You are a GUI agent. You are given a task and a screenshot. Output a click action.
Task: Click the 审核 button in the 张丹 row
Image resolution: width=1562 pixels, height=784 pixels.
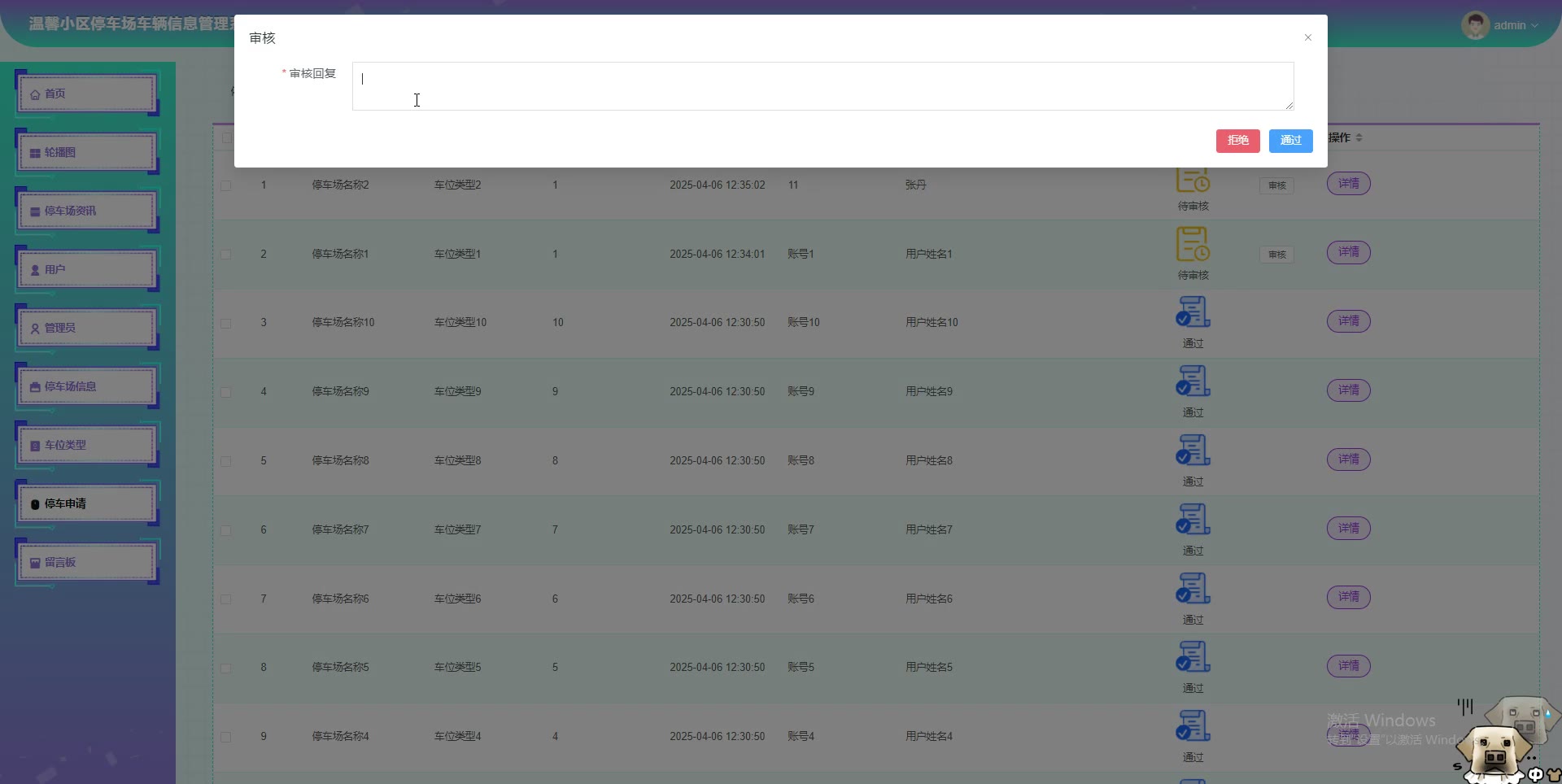click(1276, 185)
